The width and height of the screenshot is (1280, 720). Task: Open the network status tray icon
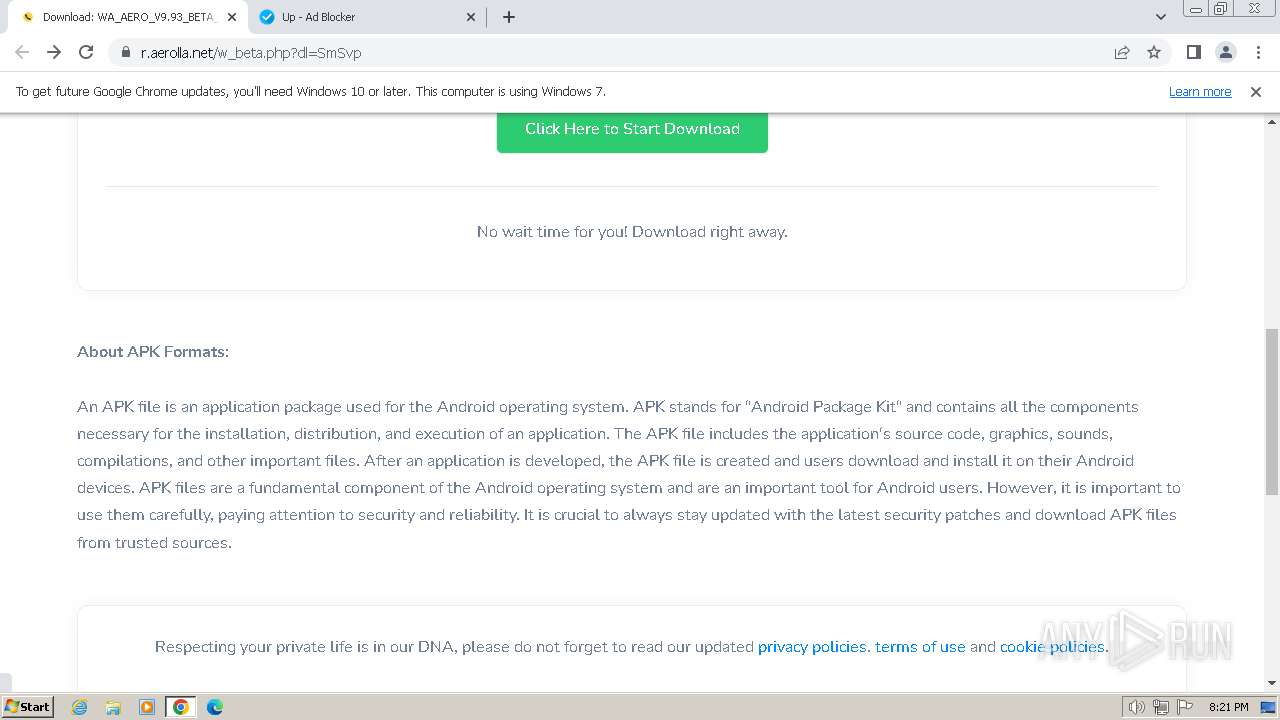pyautogui.click(x=1161, y=707)
